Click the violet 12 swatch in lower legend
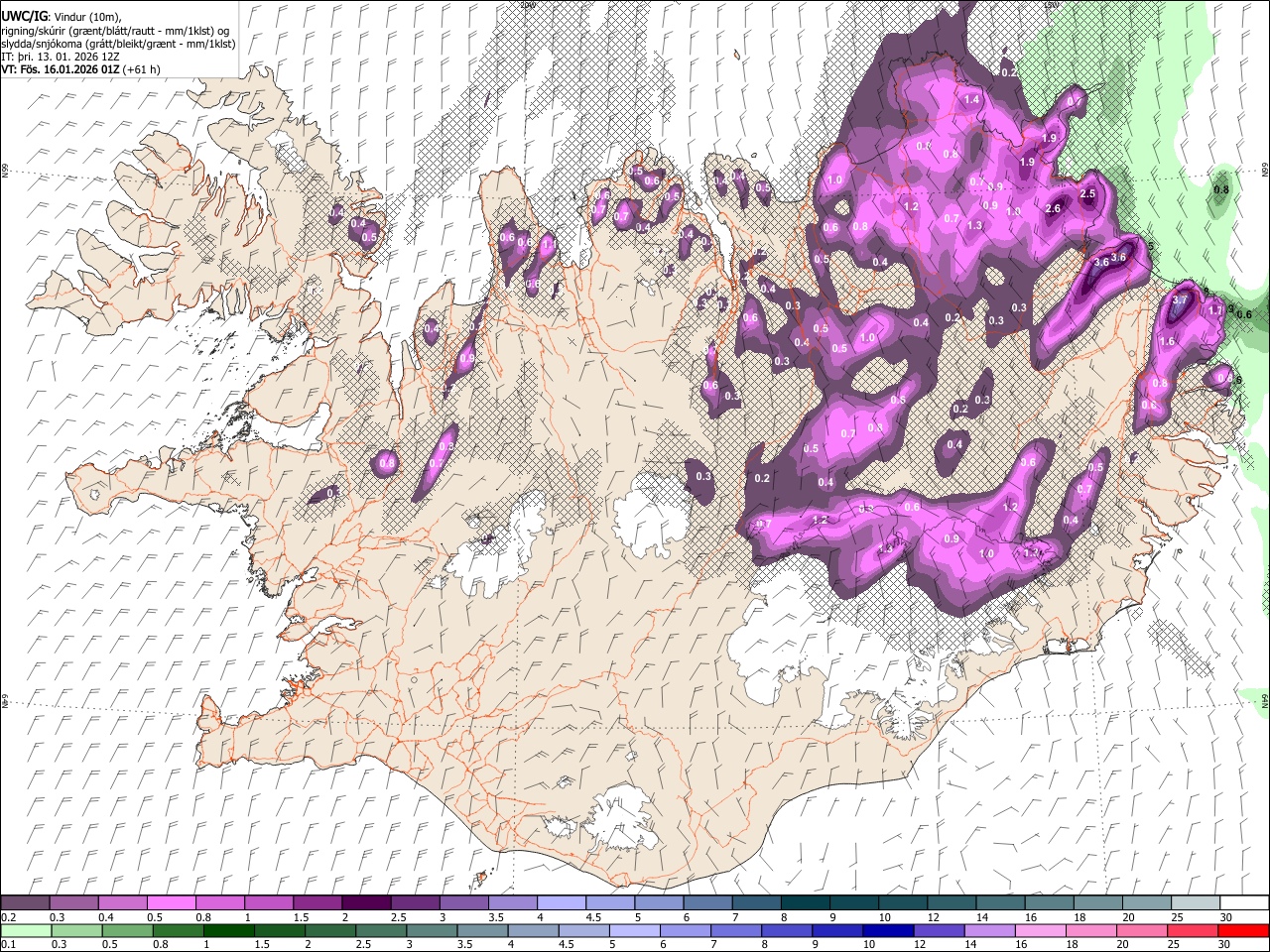Viewport: 1270px width, 952px height. pyautogui.click(x=938, y=930)
